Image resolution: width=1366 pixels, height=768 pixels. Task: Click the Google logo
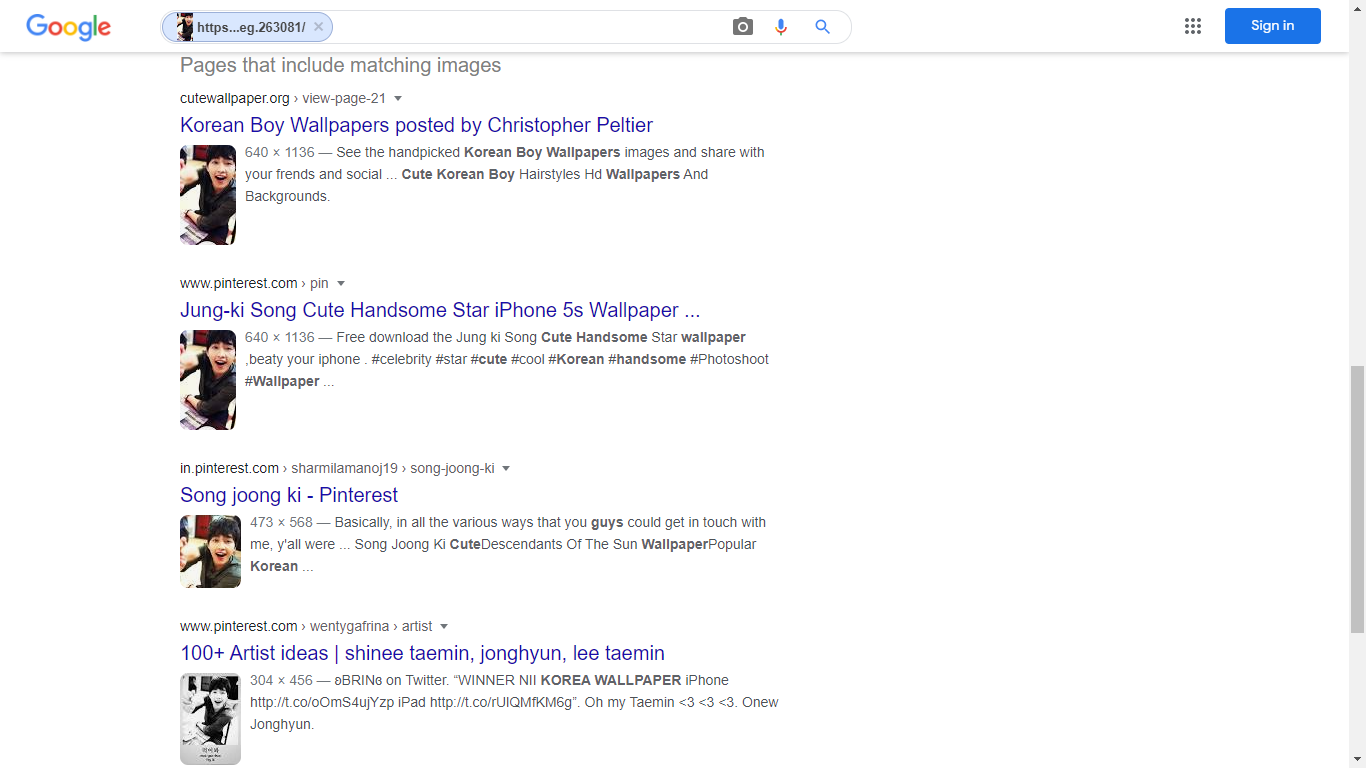[68, 27]
